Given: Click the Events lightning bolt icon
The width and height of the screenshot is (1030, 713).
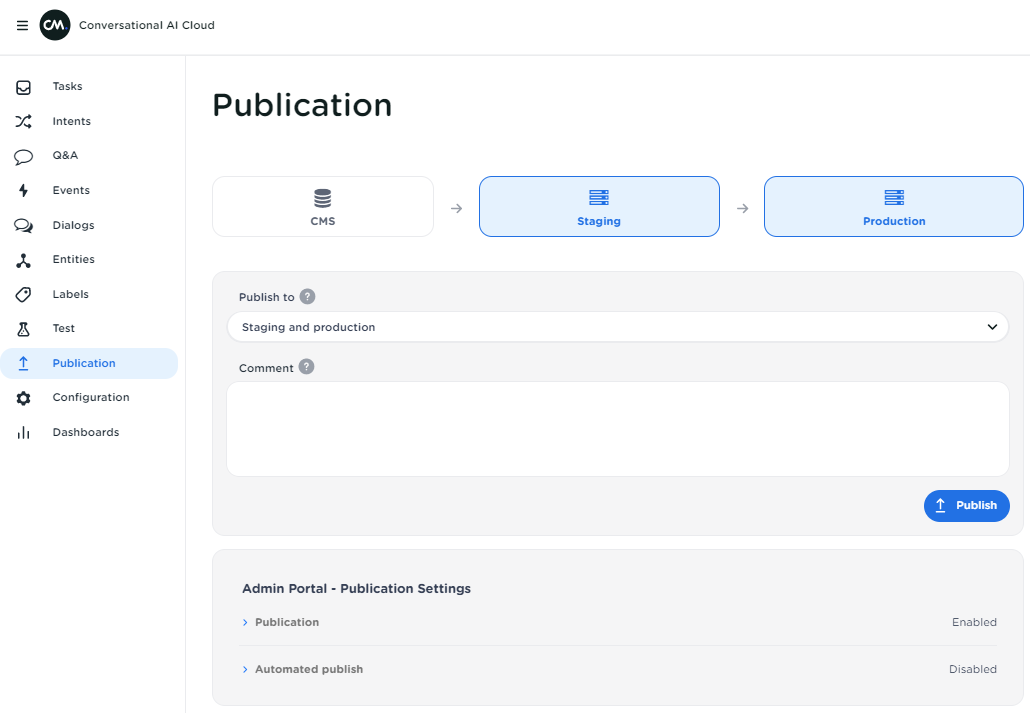Looking at the screenshot, I should click(24, 191).
